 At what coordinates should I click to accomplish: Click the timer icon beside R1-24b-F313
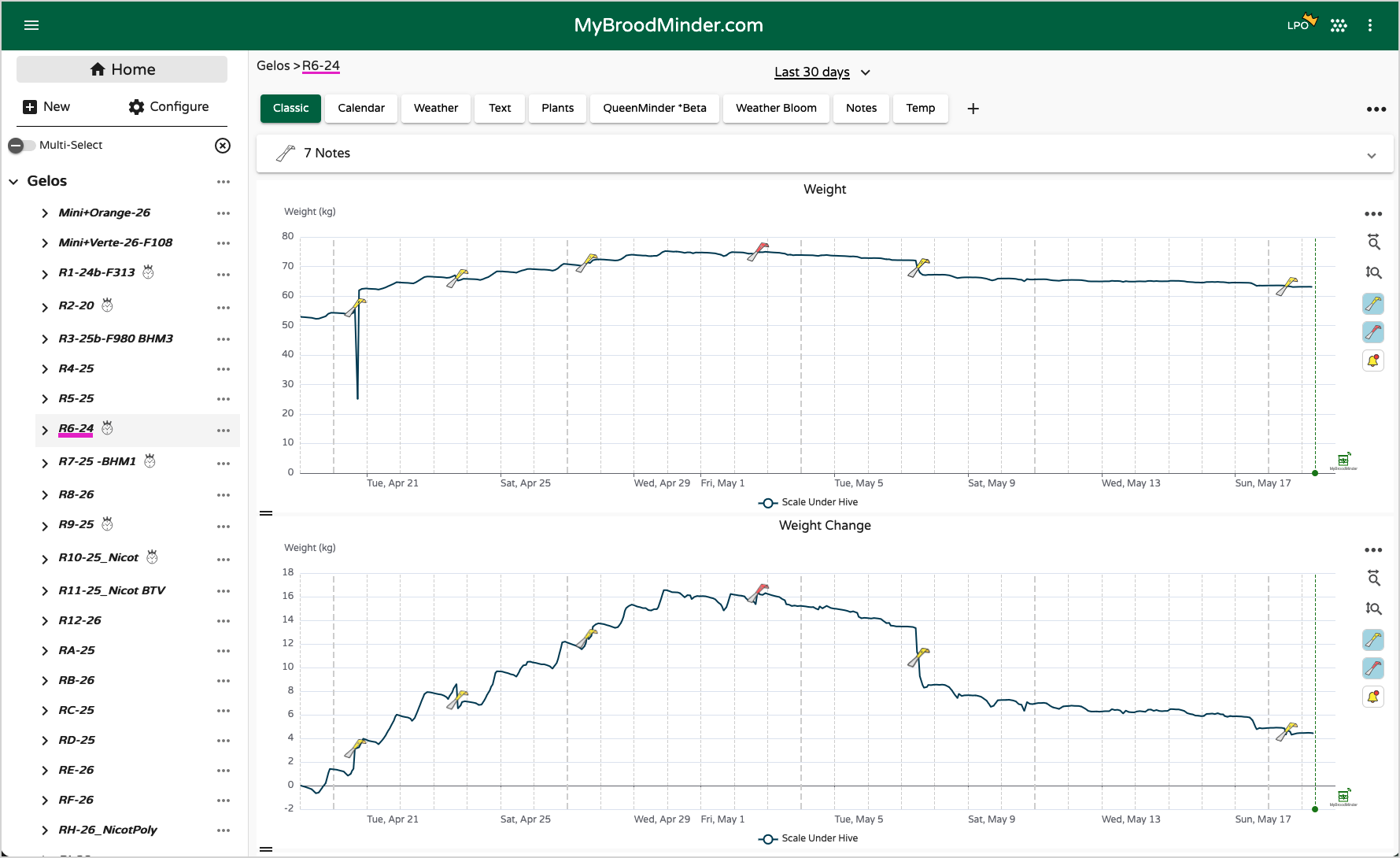coord(148,272)
